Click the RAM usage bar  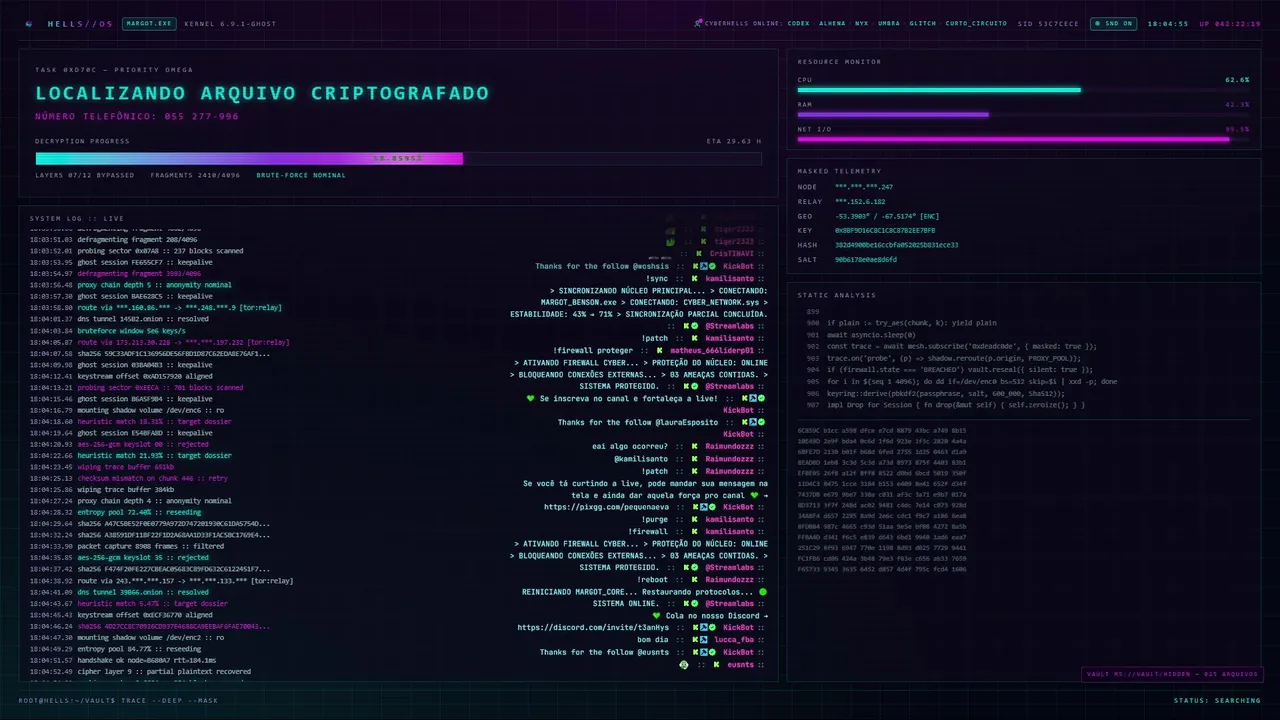1023,114
